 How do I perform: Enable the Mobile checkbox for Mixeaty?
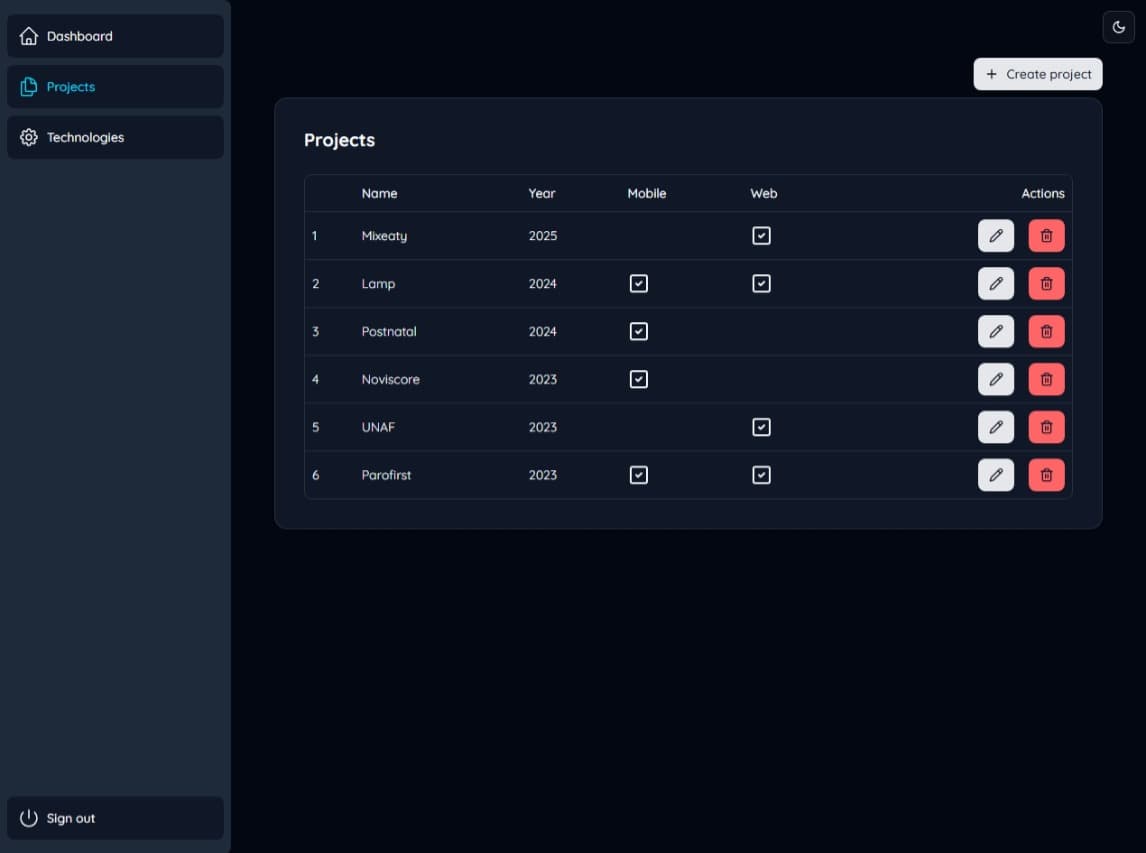(x=639, y=235)
